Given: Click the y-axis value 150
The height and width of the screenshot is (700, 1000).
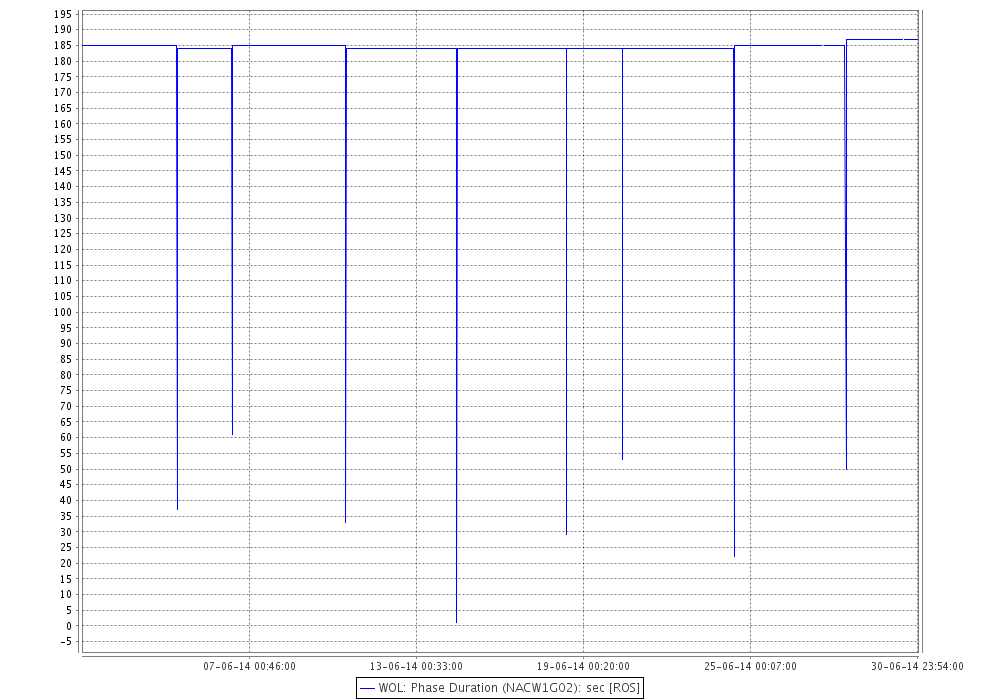Looking at the screenshot, I should [62, 156].
